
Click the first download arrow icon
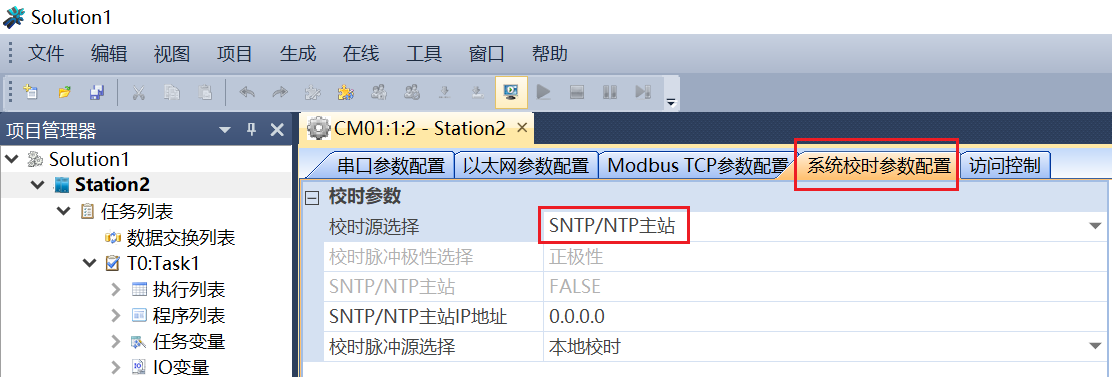pyautogui.click(x=445, y=91)
